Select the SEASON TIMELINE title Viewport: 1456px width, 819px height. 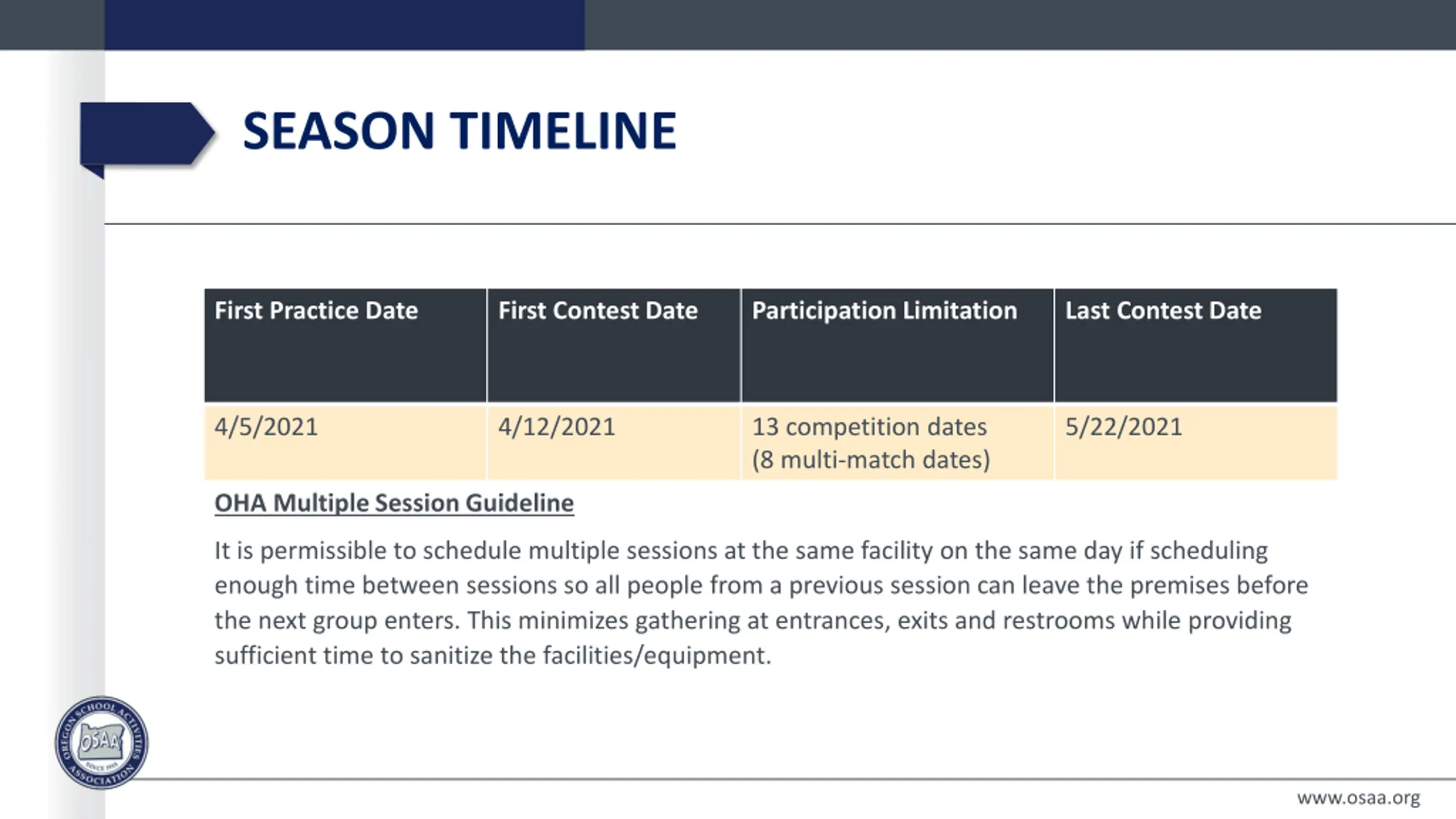[x=460, y=131]
